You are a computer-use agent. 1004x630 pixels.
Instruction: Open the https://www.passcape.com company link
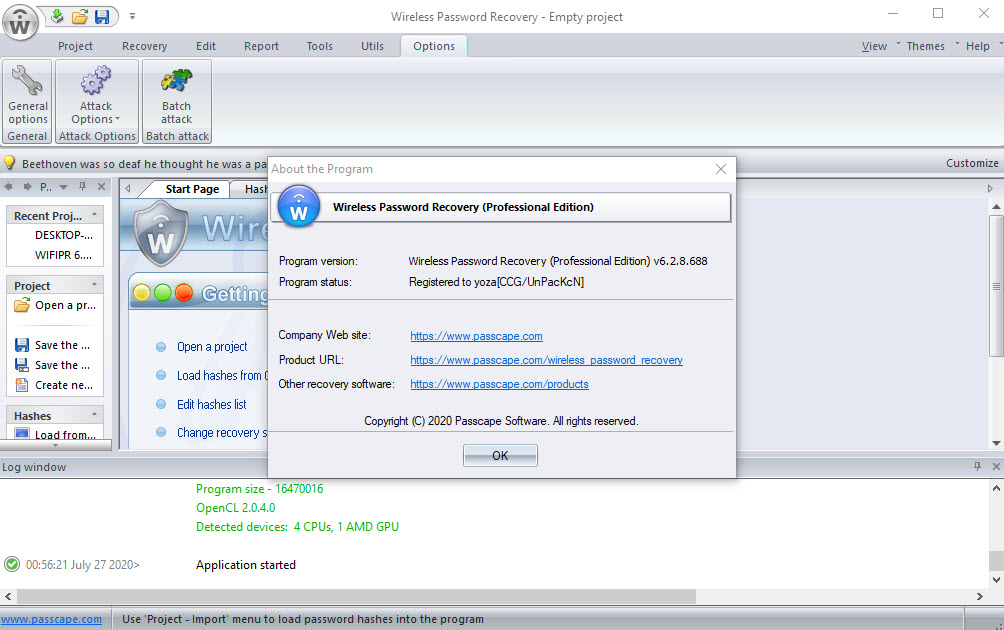[476, 336]
